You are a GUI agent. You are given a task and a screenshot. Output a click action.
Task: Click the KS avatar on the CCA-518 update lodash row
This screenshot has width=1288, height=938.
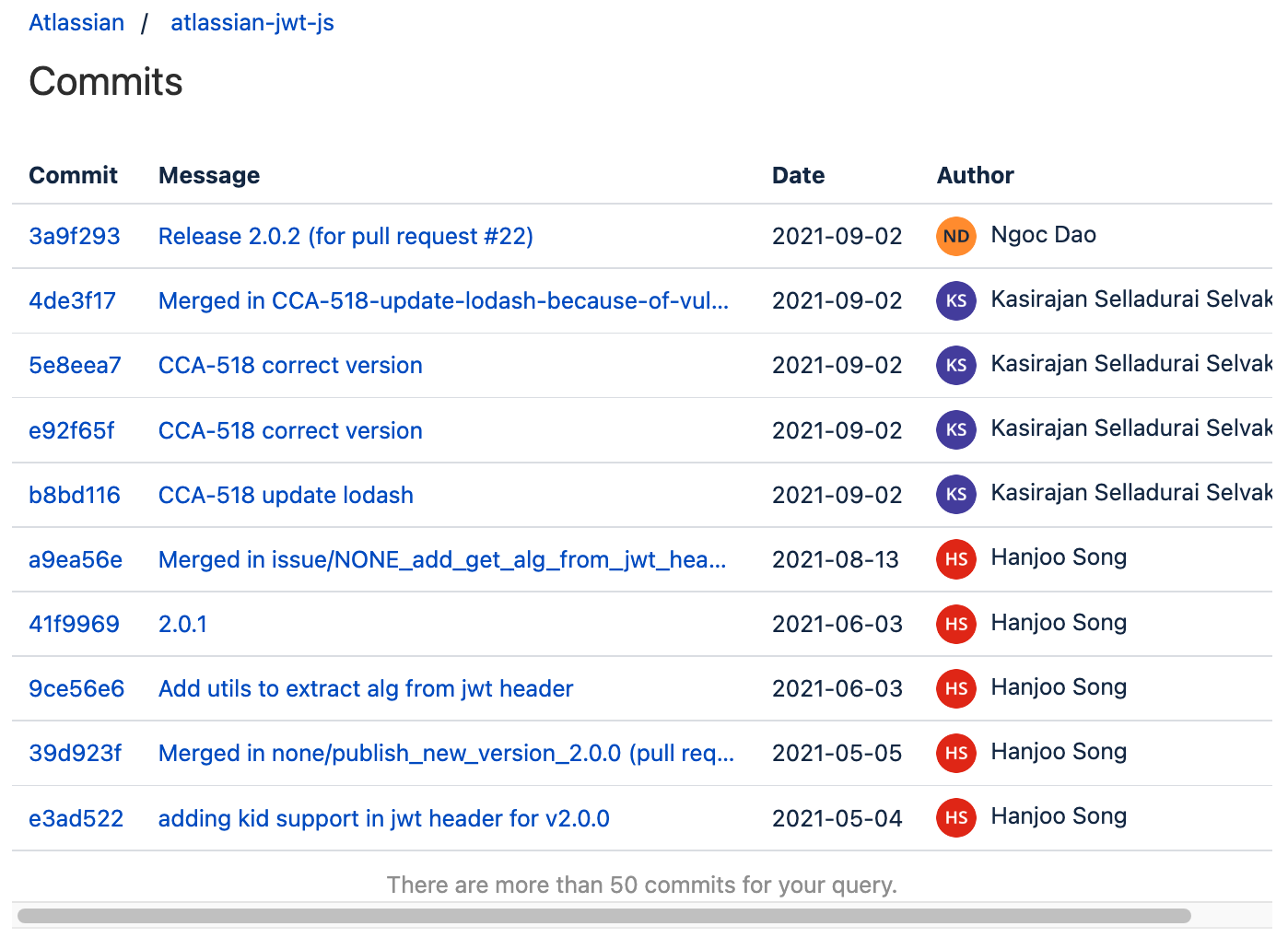coord(955,494)
